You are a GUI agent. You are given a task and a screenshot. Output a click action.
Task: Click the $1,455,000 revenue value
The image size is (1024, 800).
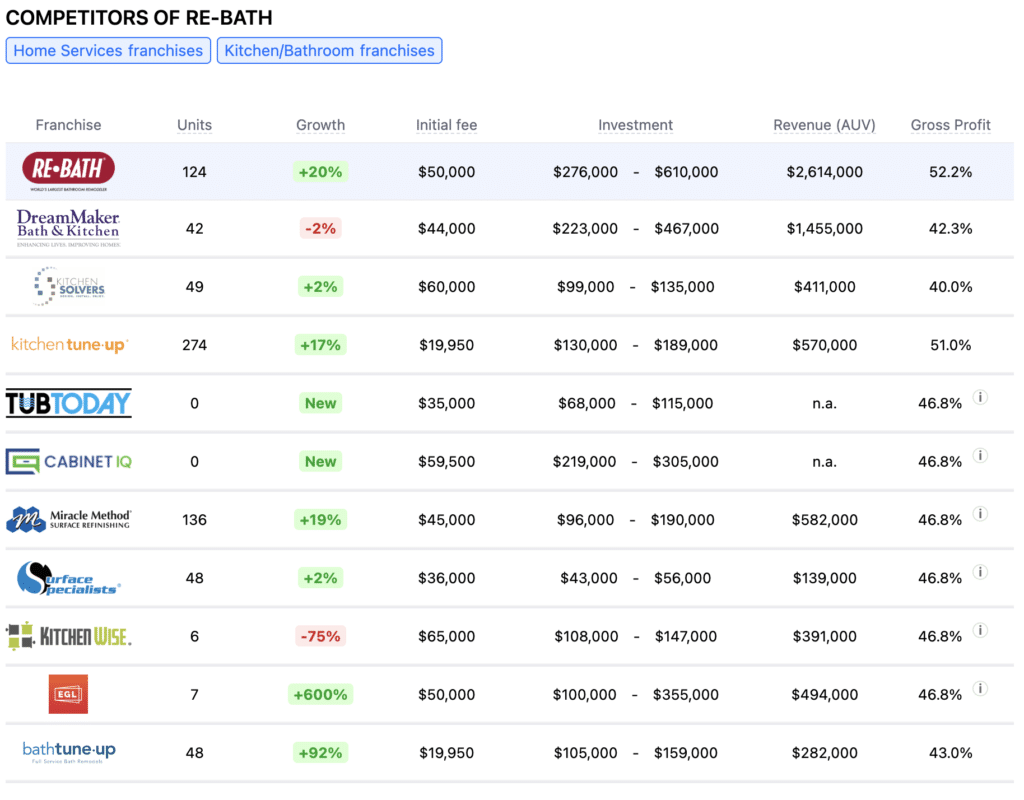coord(824,229)
